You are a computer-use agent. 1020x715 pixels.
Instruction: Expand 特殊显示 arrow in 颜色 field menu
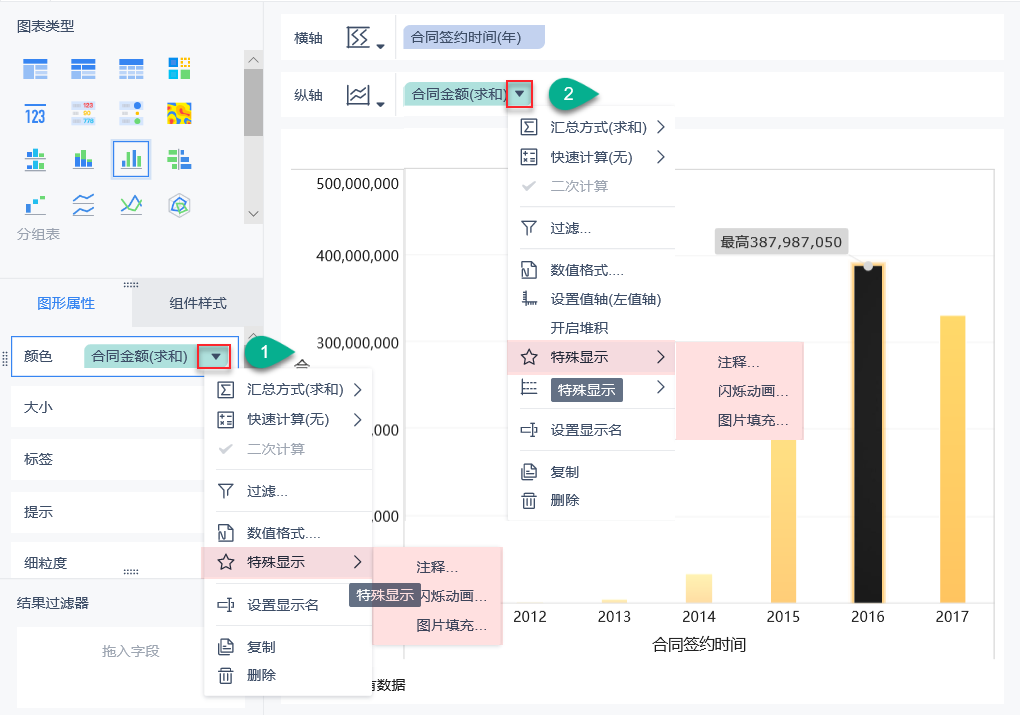pyautogui.click(x=357, y=561)
